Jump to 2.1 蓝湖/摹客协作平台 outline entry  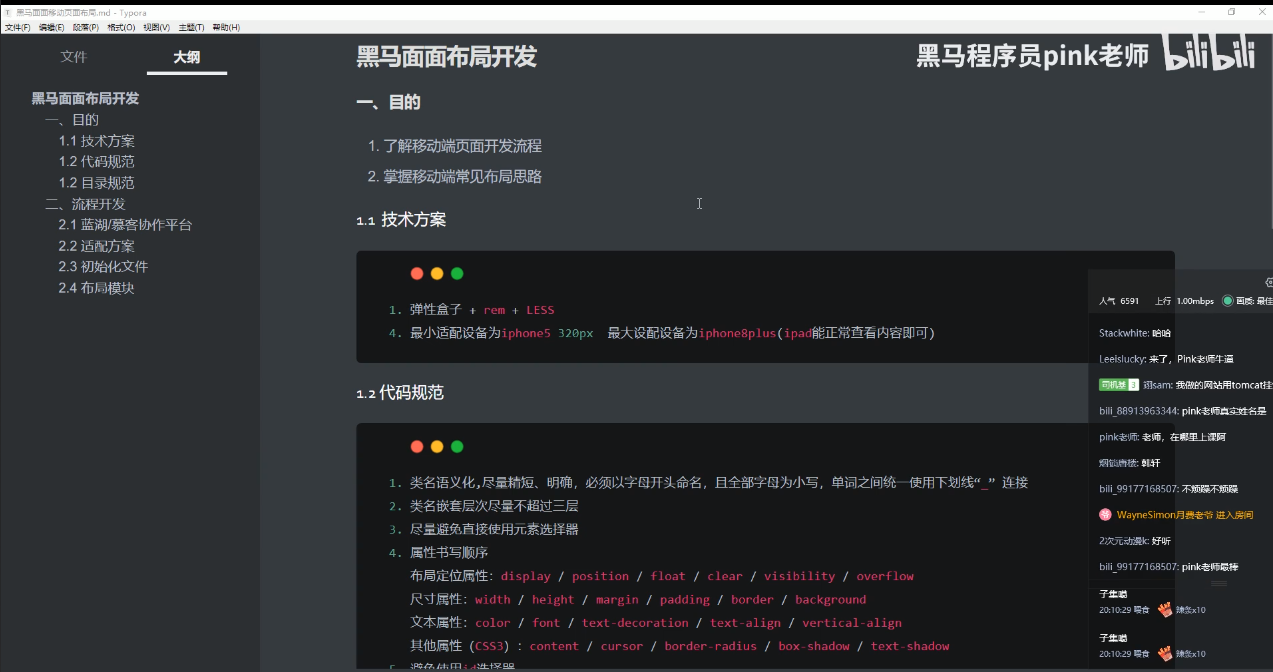[125, 225]
